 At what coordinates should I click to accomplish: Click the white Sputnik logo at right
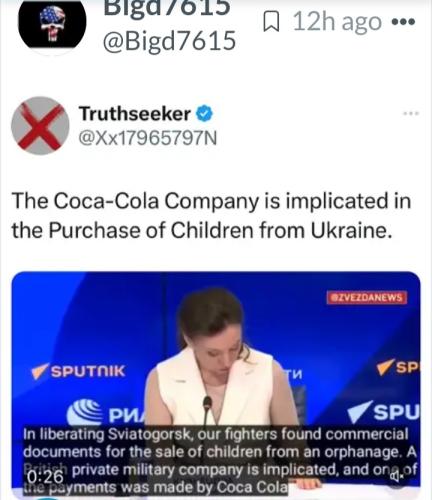[383, 412]
